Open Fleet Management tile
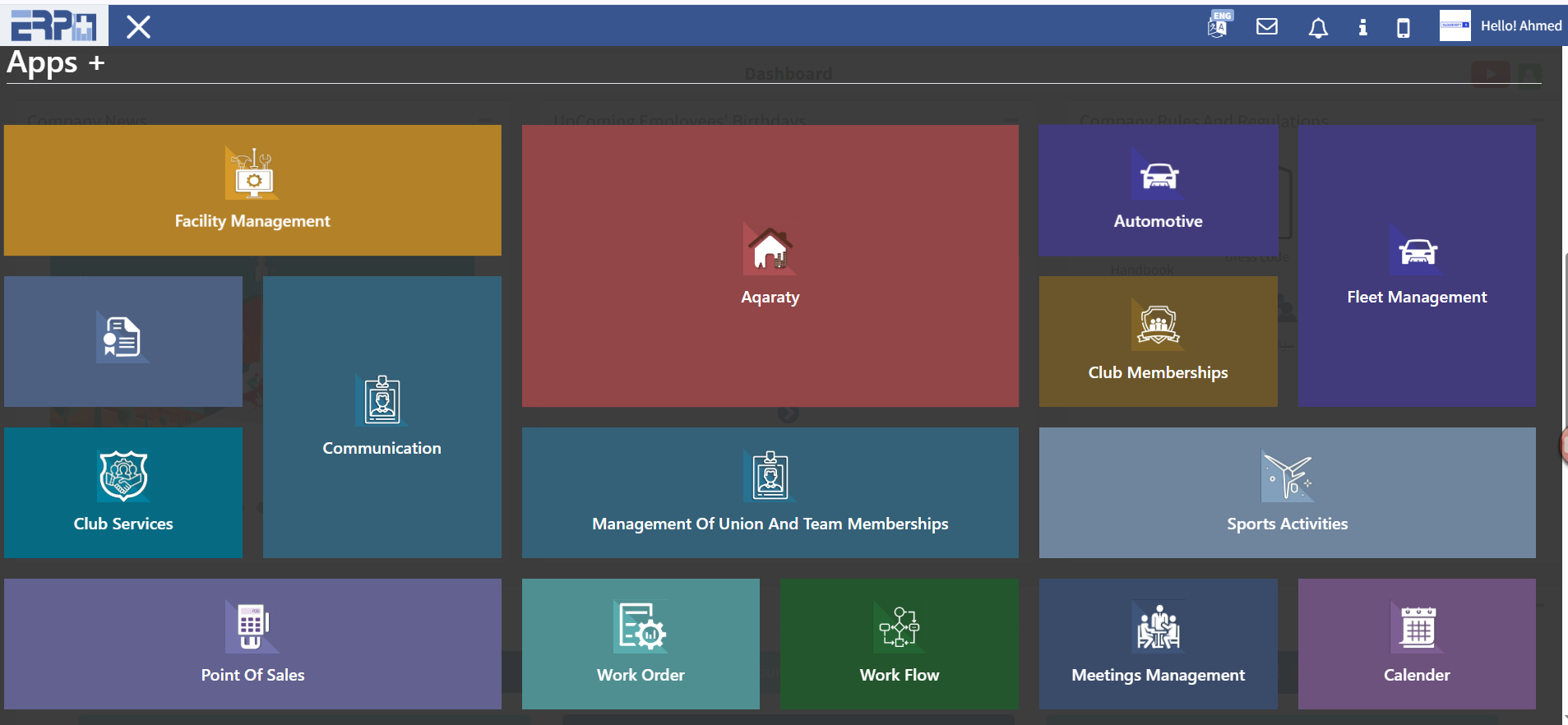The width and height of the screenshot is (1568, 725). [1416, 266]
